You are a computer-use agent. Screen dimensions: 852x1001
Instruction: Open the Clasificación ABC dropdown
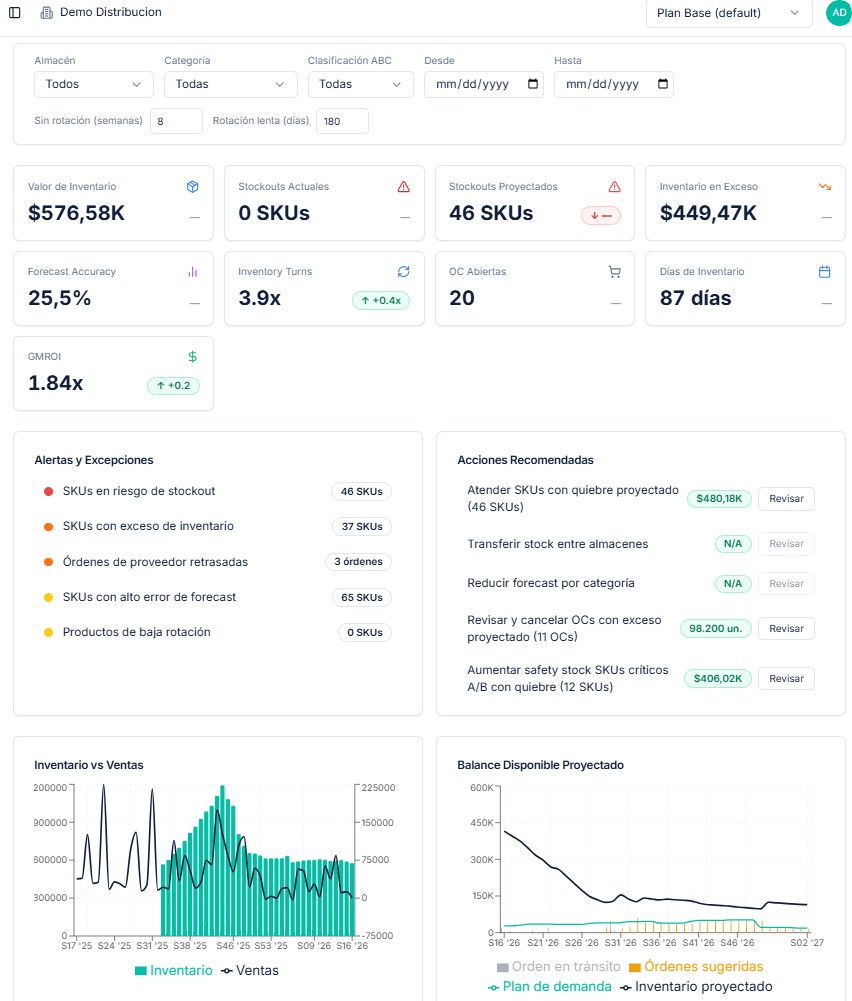[361, 84]
